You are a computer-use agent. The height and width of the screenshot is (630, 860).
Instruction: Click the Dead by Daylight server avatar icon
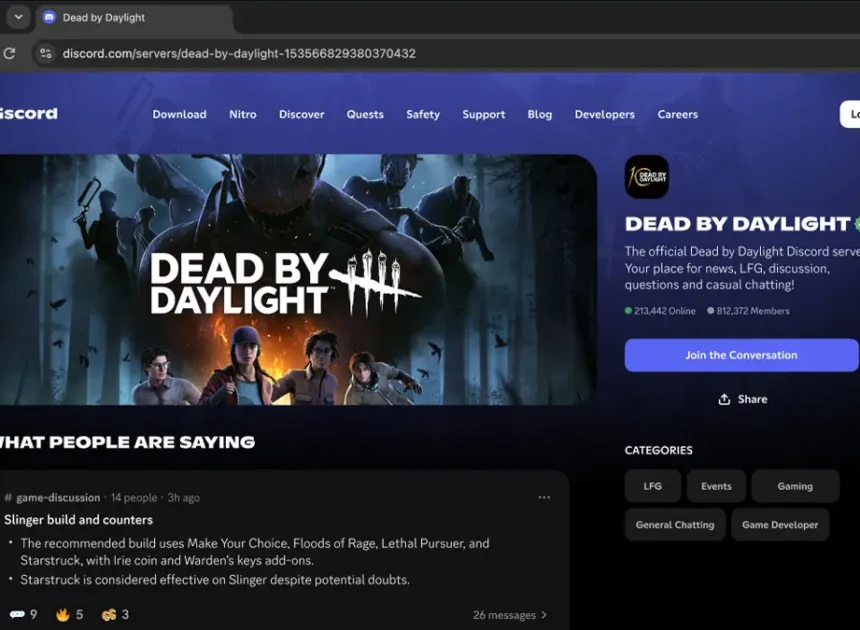point(647,177)
